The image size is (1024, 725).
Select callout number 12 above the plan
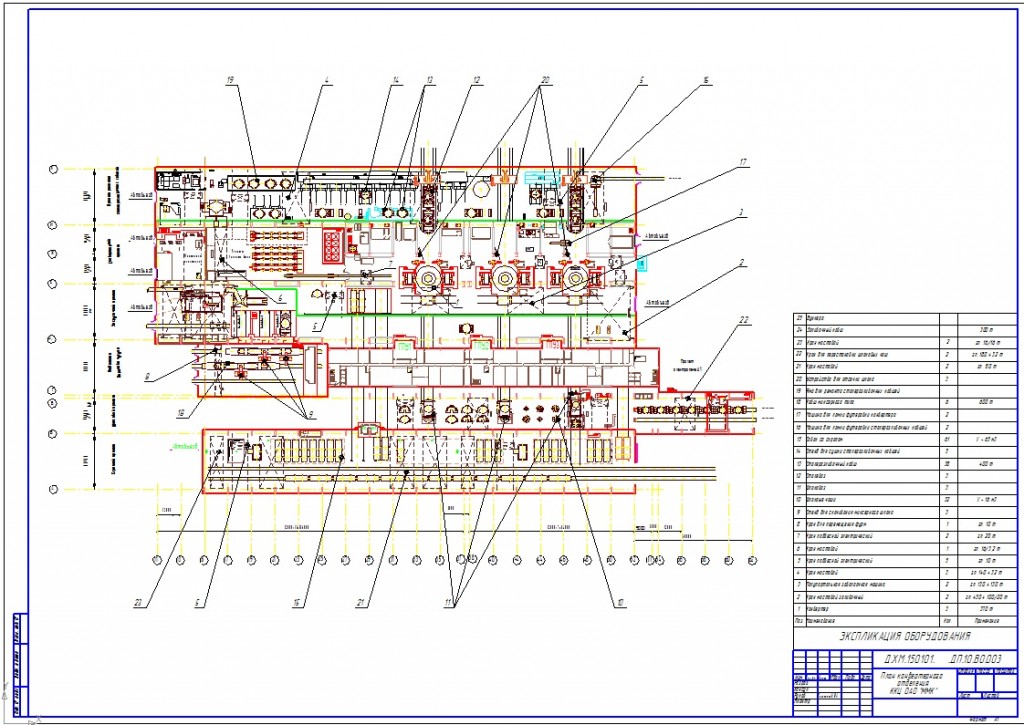click(x=477, y=80)
